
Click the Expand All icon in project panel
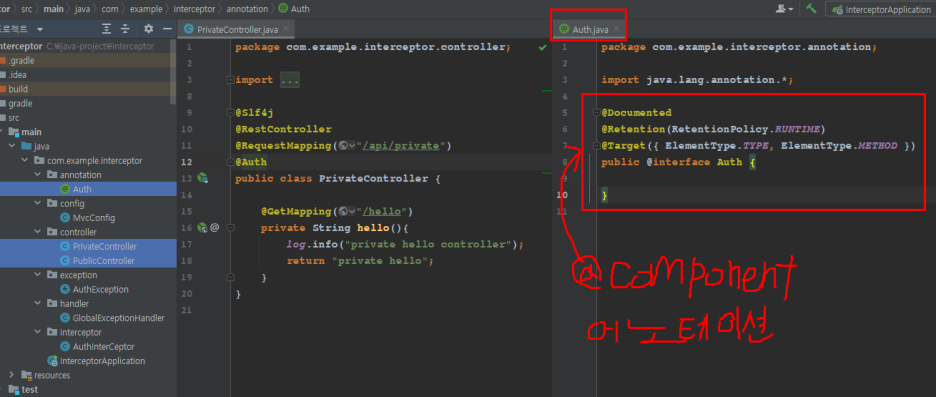[x=106, y=29]
